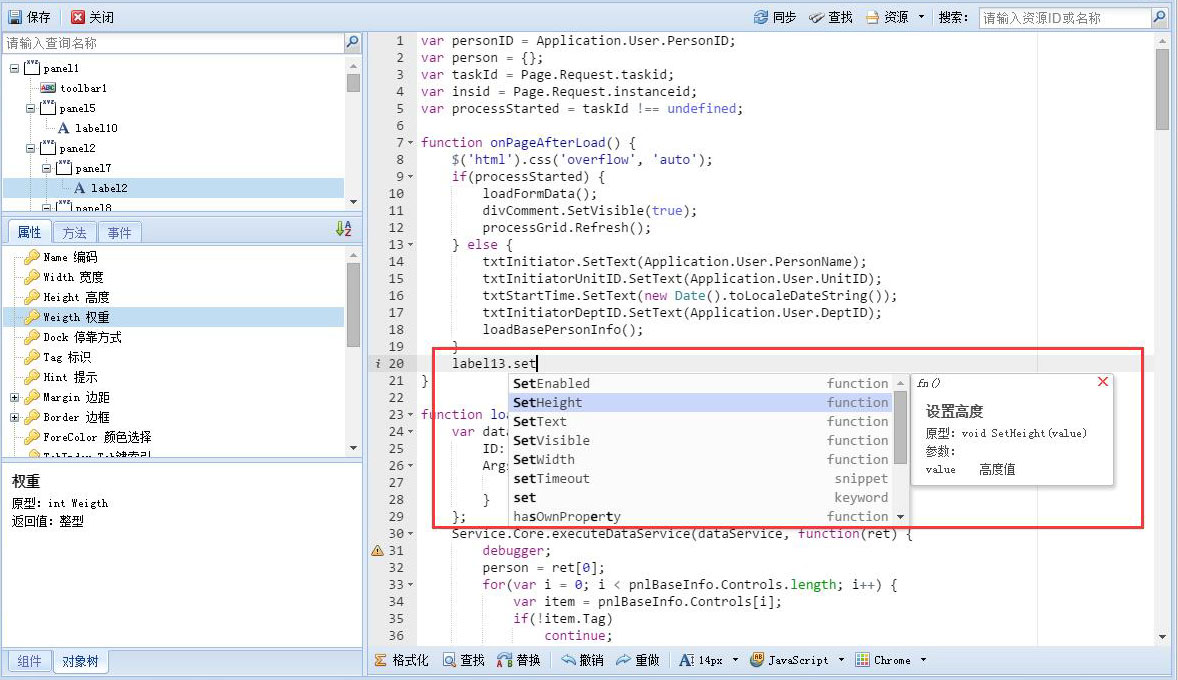Click the A-Z sort icon in properties panel
Viewport: 1178px width, 680px height.
pyautogui.click(x=344, y=229)
